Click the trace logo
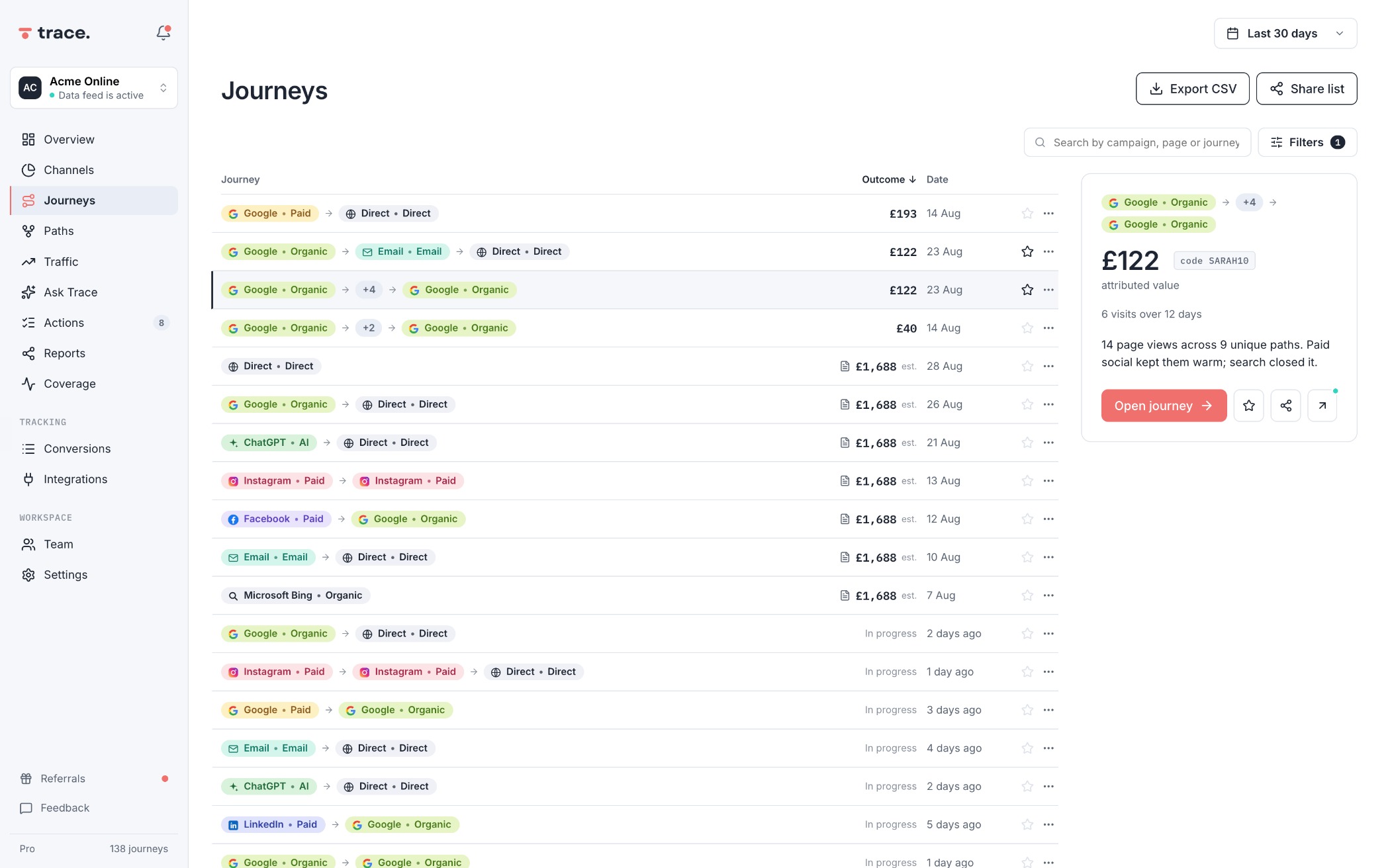This screenshot has width=1390, height=868. [54, 33]
